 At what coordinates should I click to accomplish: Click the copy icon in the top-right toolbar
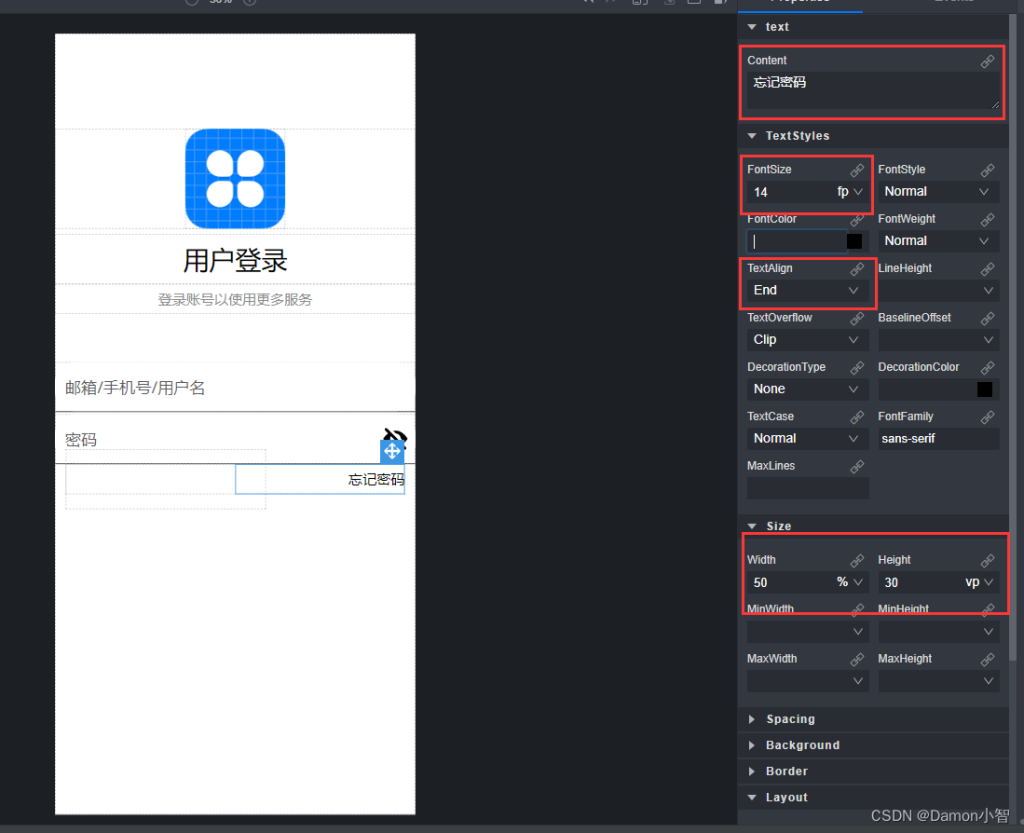pyautogui.click(x=638, y=3)
